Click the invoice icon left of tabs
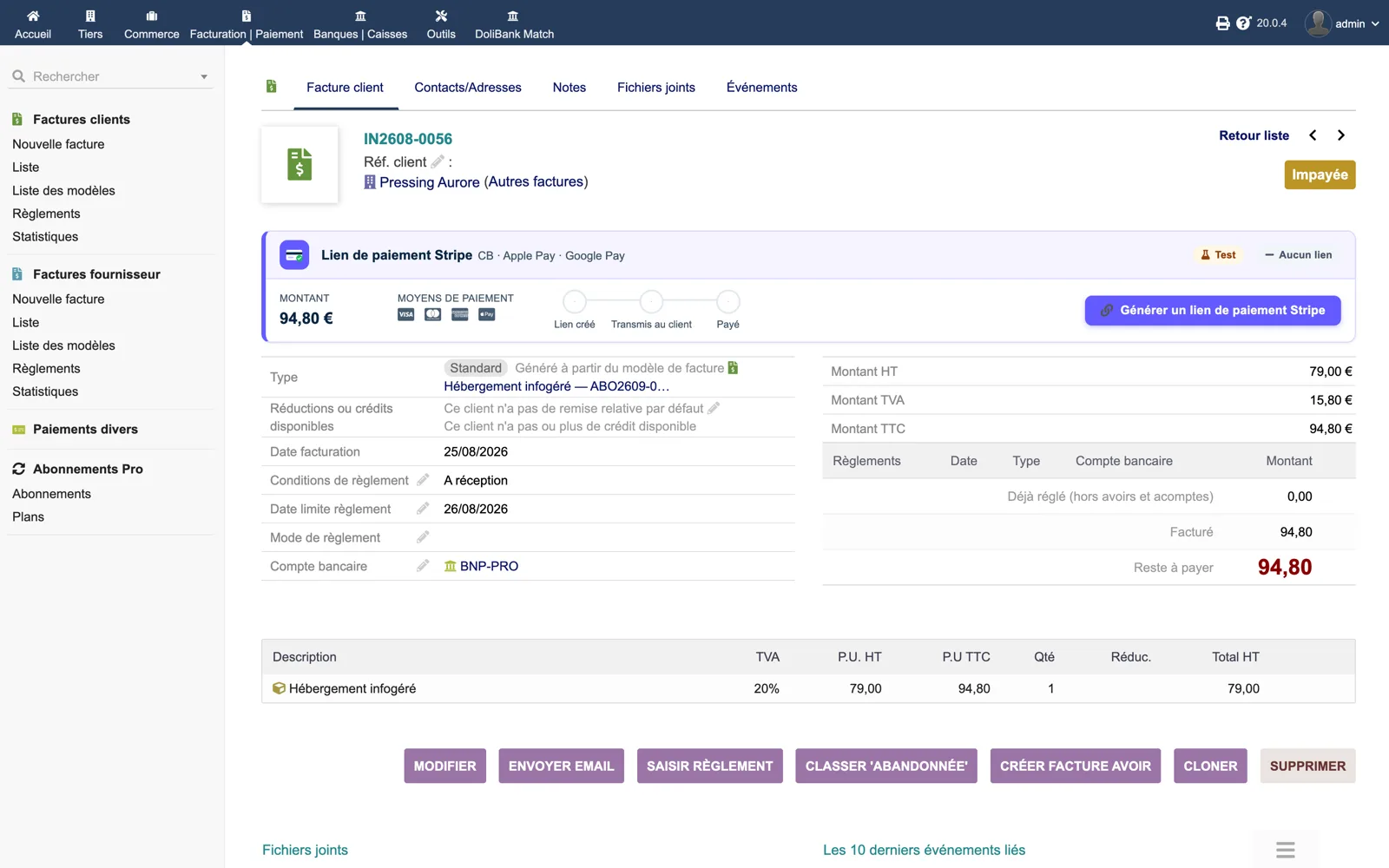This screenshot has width=1389, height=868. [x=272, y=87]
